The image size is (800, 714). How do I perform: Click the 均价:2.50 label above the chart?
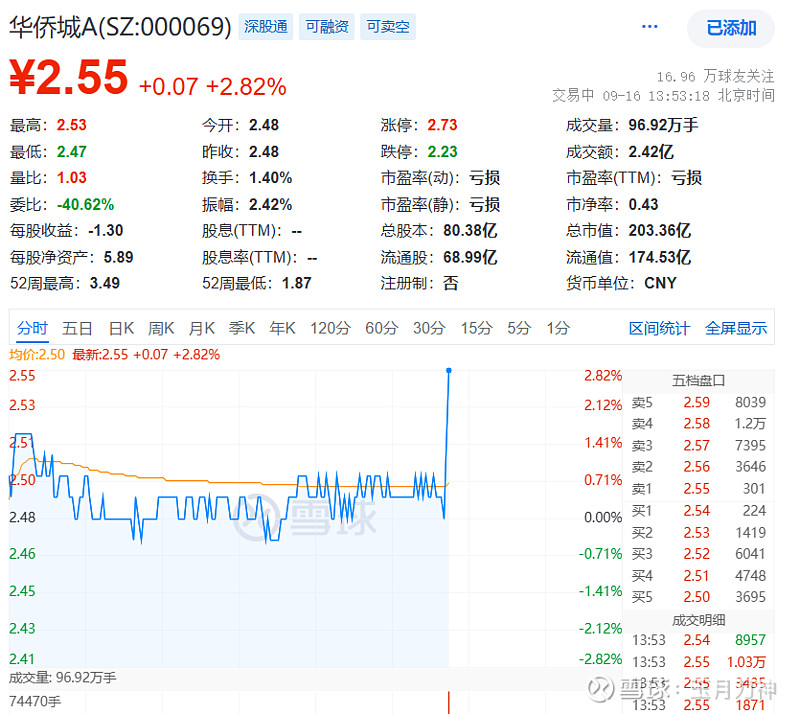click(37, 355)
